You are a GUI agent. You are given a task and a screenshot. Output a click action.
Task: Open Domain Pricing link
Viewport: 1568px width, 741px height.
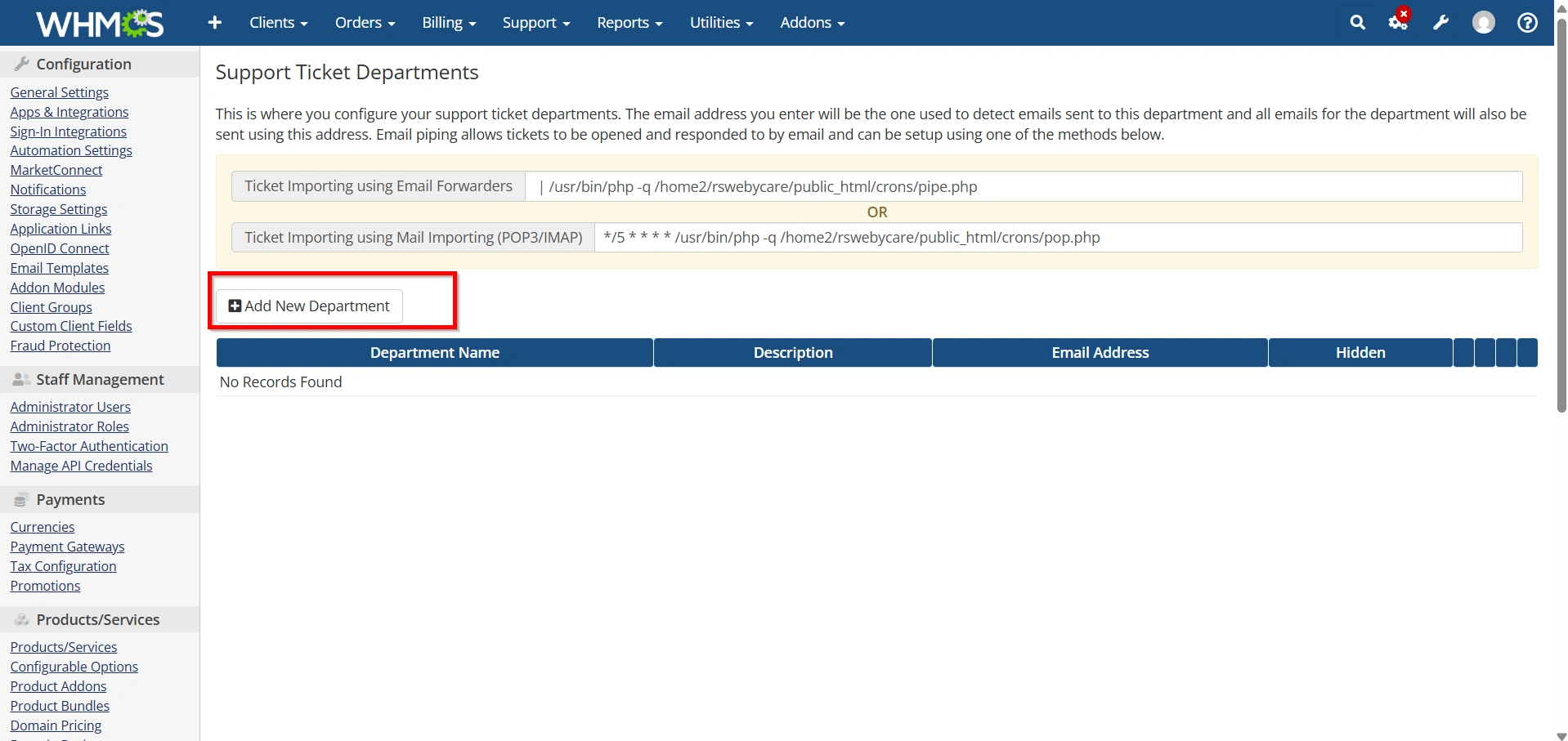(56, 725)
